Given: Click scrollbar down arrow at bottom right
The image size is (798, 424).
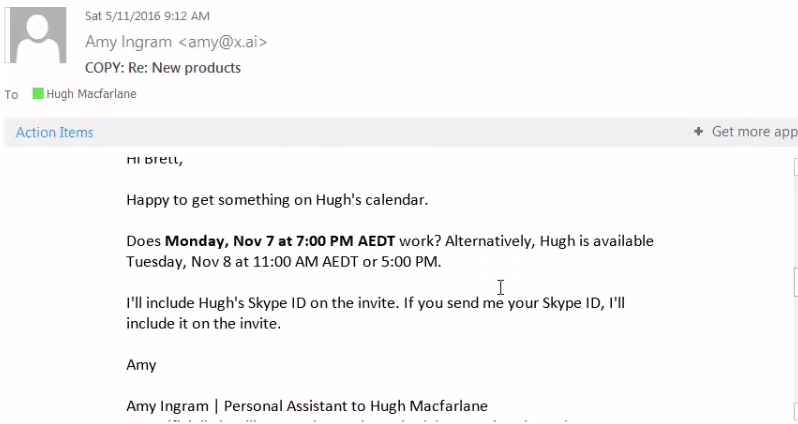Looking at the screenshot, I should point(794,414).
